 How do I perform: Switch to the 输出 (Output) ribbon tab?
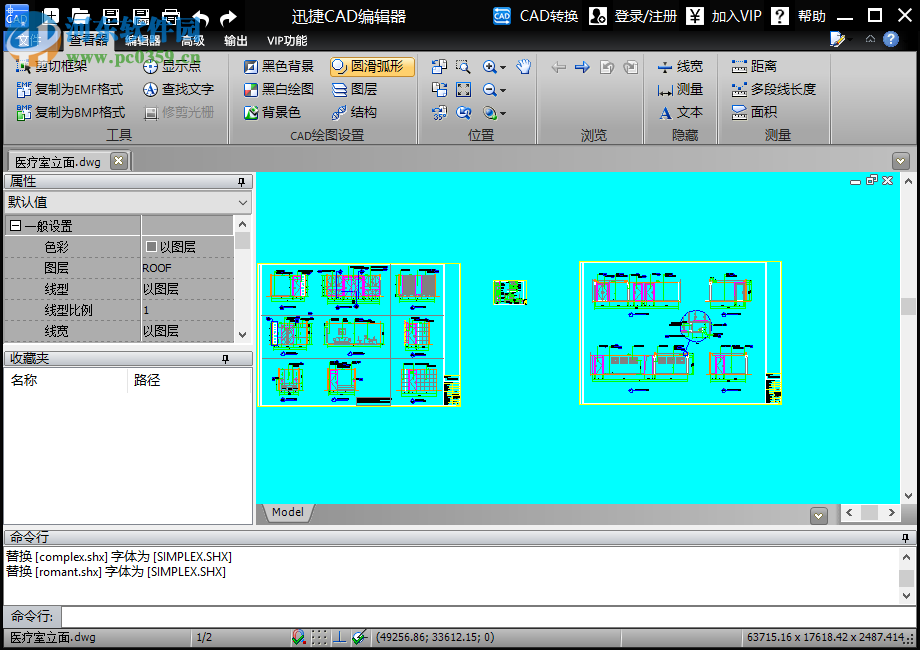click(x=236, y=41)
